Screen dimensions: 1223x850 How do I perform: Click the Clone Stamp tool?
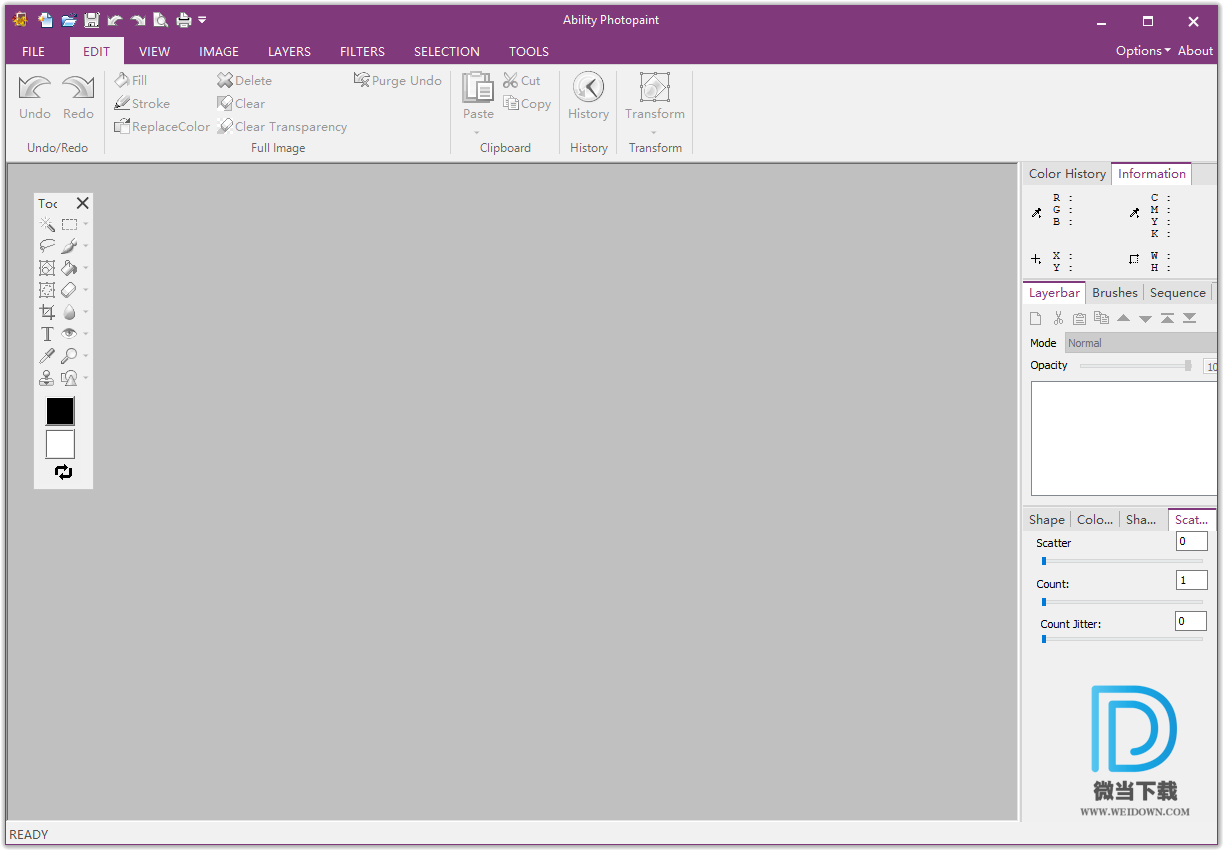pos(47,378)
